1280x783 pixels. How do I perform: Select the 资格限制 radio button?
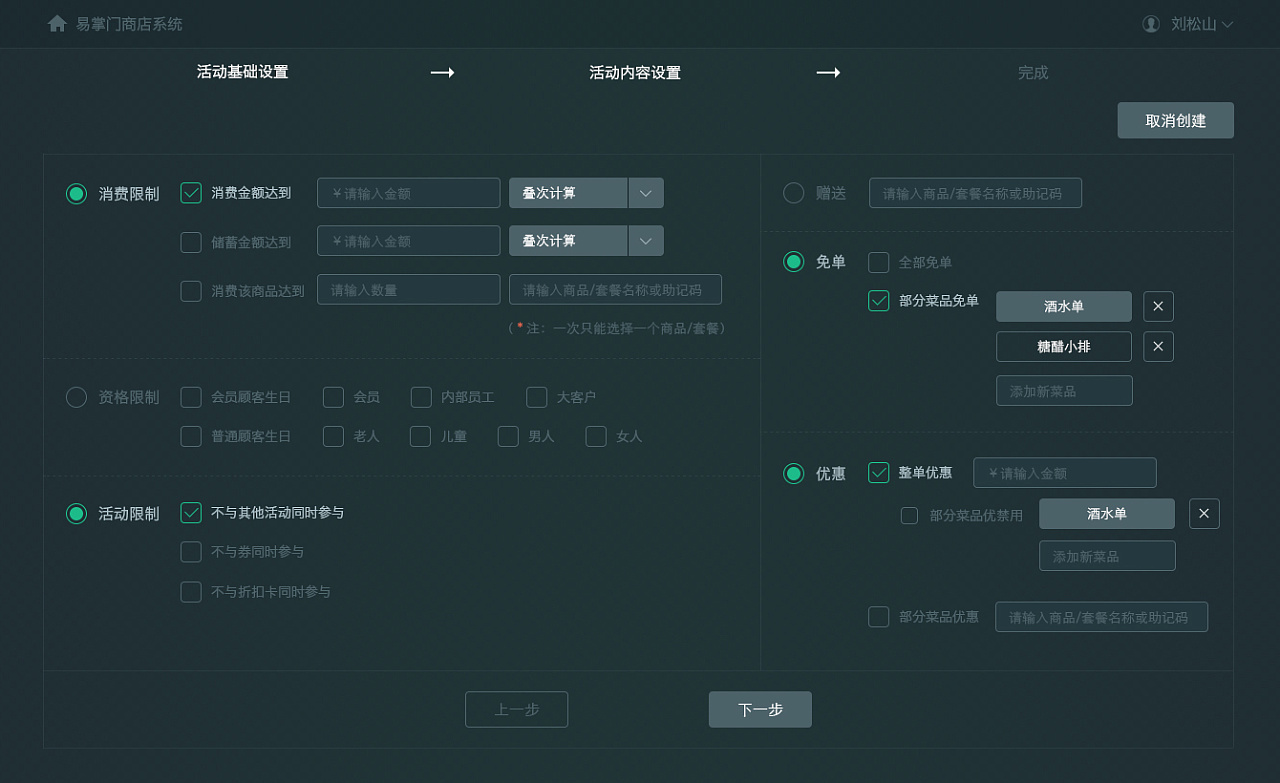[76, 397]
